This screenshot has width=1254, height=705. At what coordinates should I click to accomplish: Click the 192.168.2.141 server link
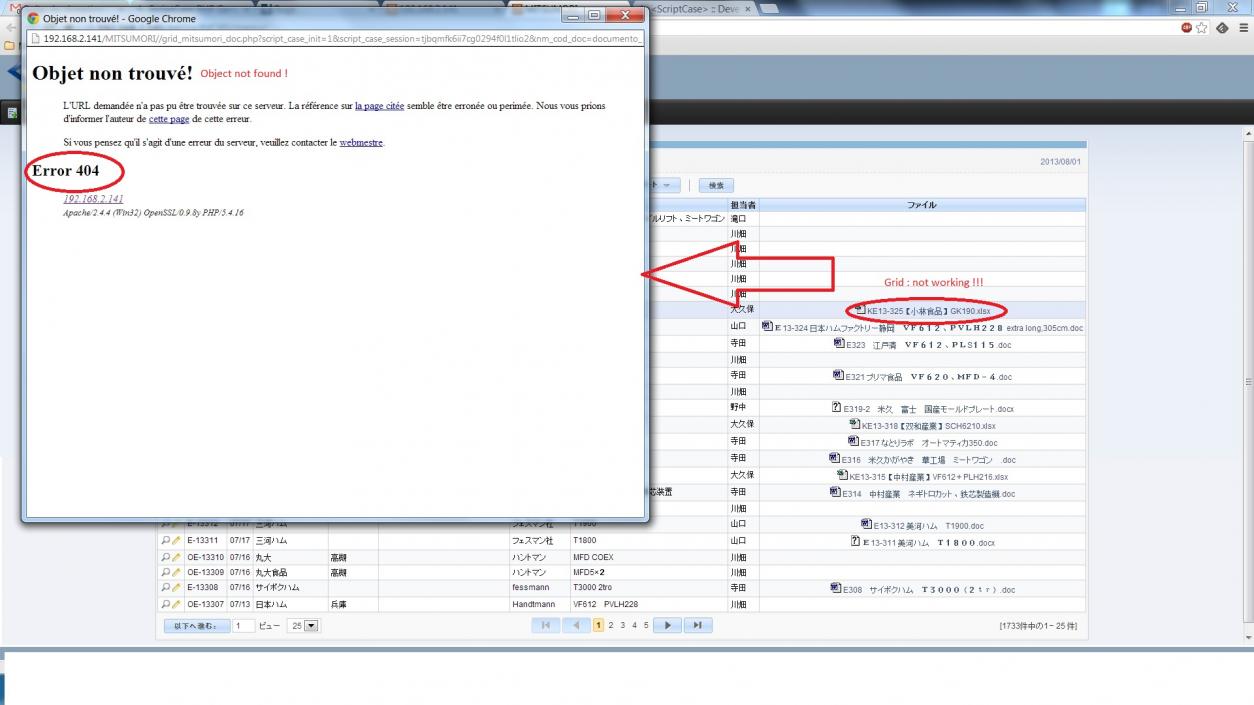coord(93,199)
